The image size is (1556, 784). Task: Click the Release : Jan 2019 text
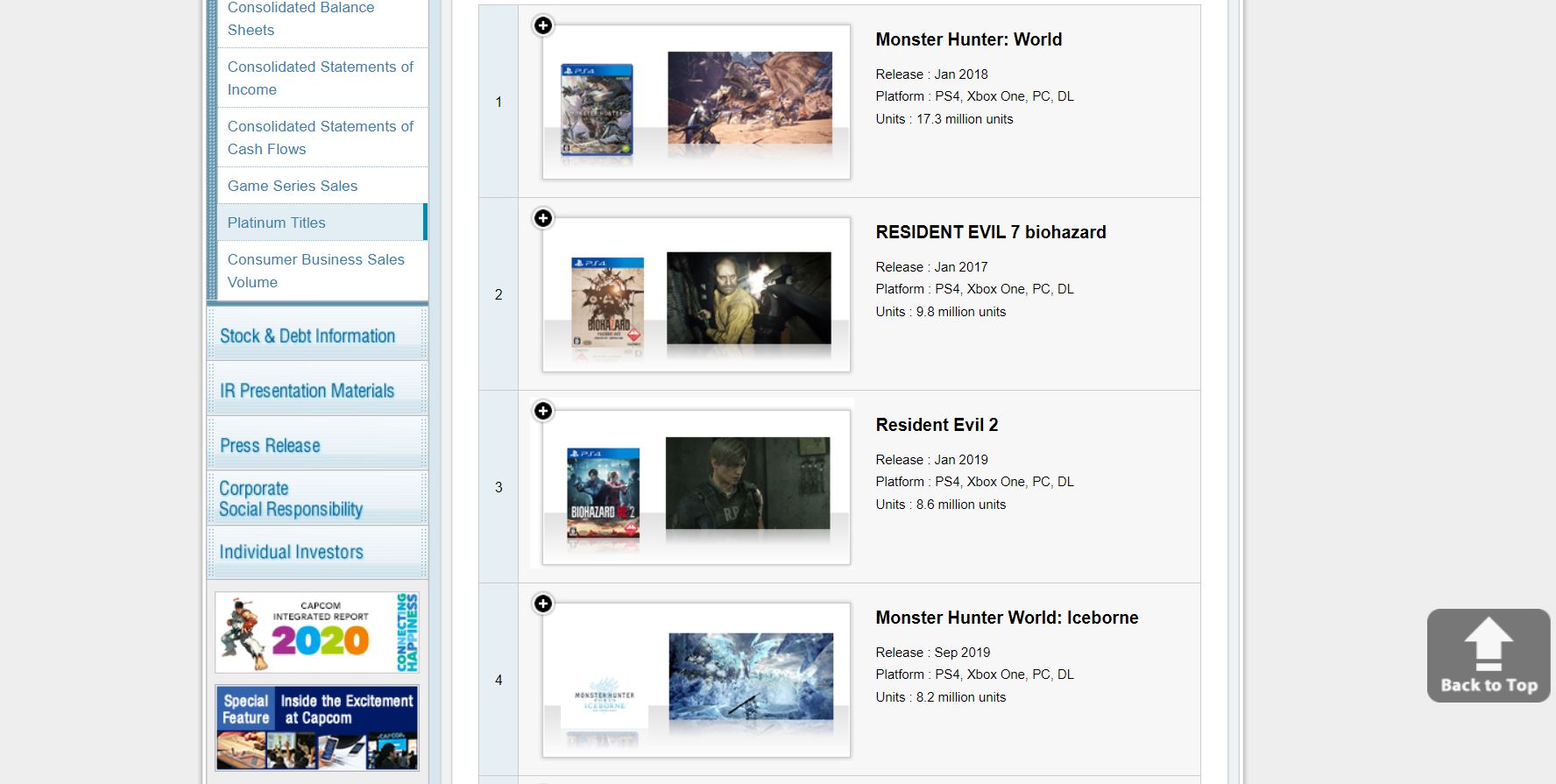pyautogui.click(x=931, y=460)
